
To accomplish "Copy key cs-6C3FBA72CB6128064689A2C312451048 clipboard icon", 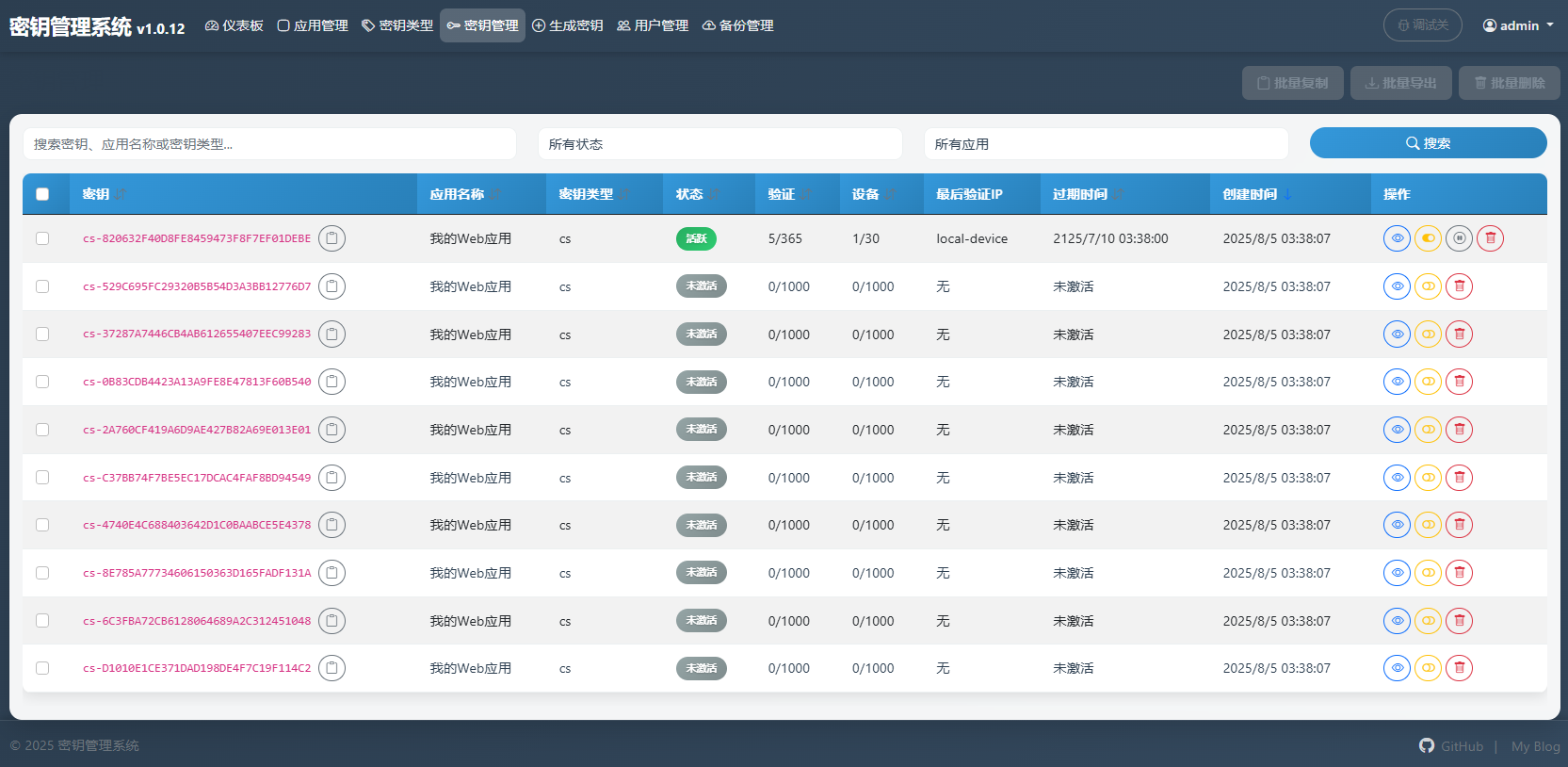I will [x=331, y=621].
